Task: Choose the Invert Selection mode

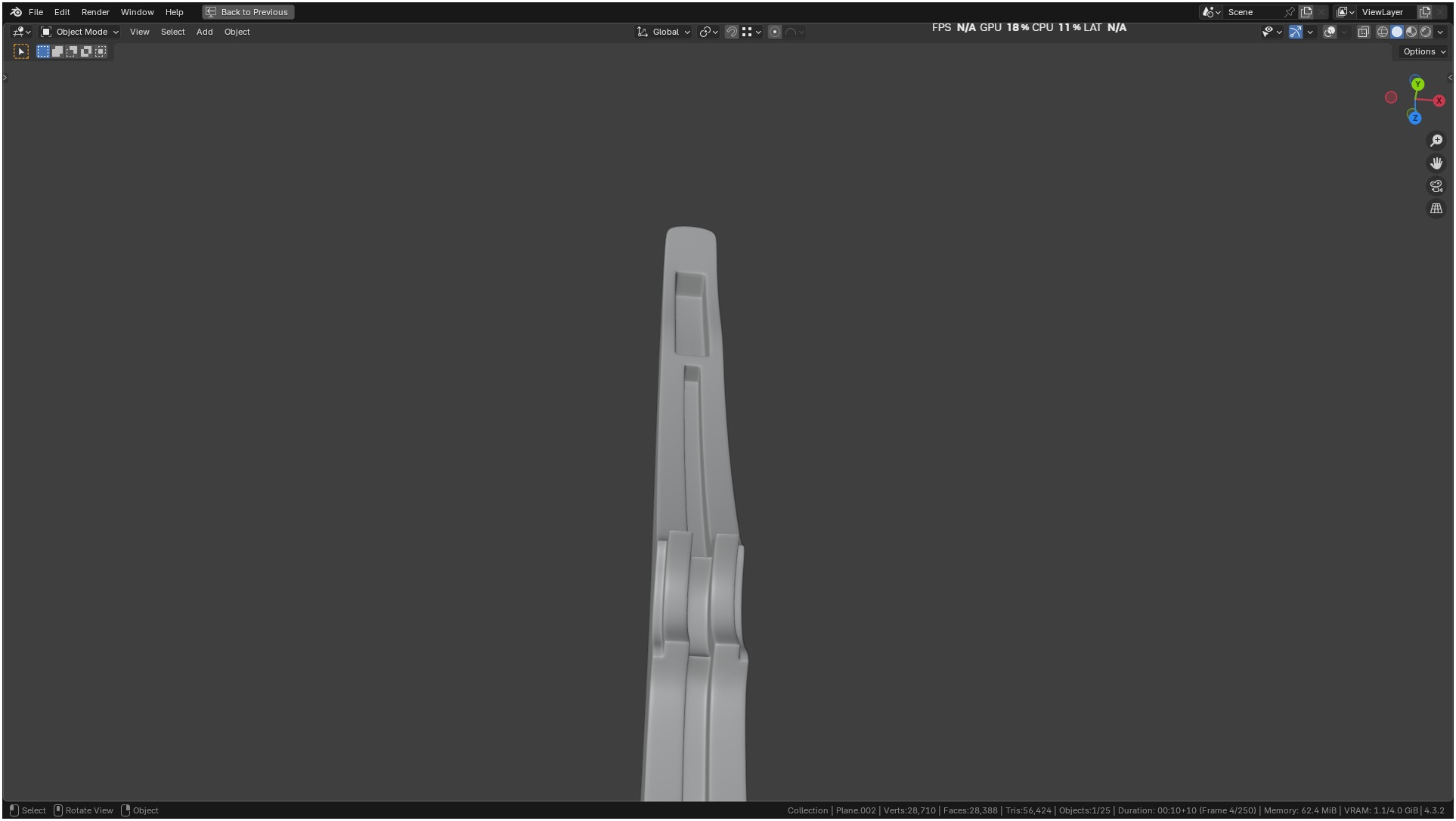Action: pos(86,51)
